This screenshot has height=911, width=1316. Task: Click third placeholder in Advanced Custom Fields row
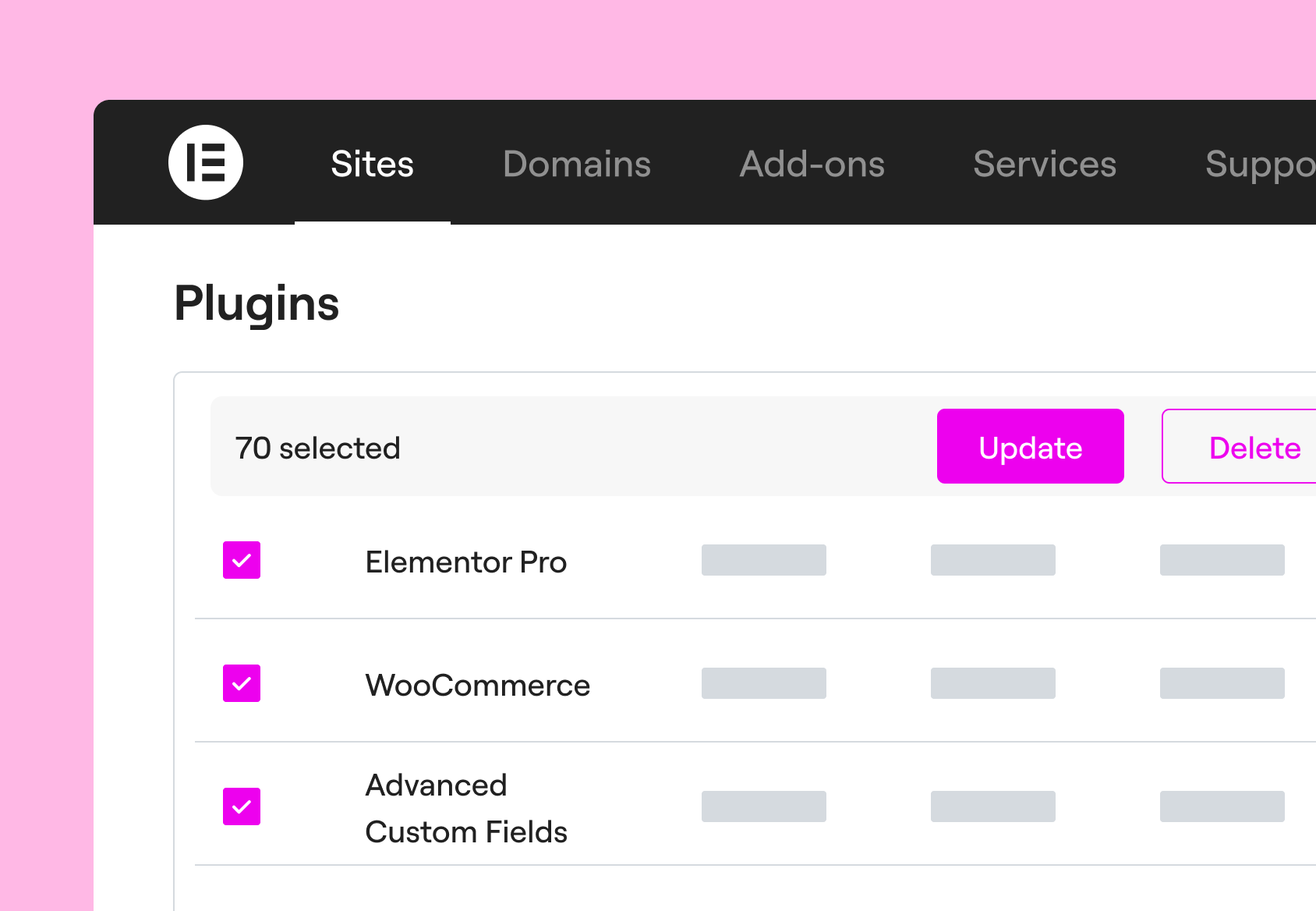[1222, 806]
